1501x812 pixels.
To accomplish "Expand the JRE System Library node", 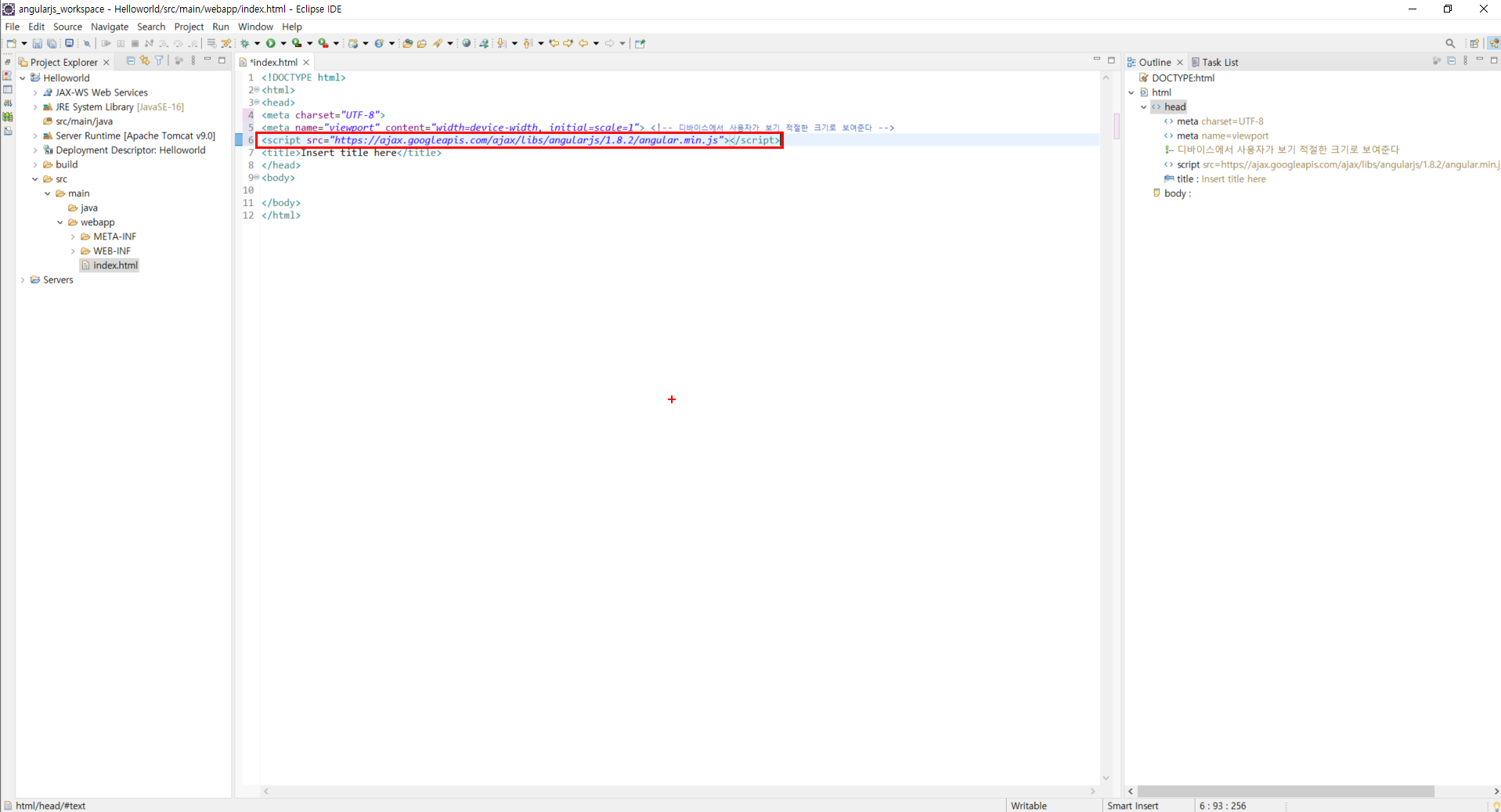I will click(35, 107).
